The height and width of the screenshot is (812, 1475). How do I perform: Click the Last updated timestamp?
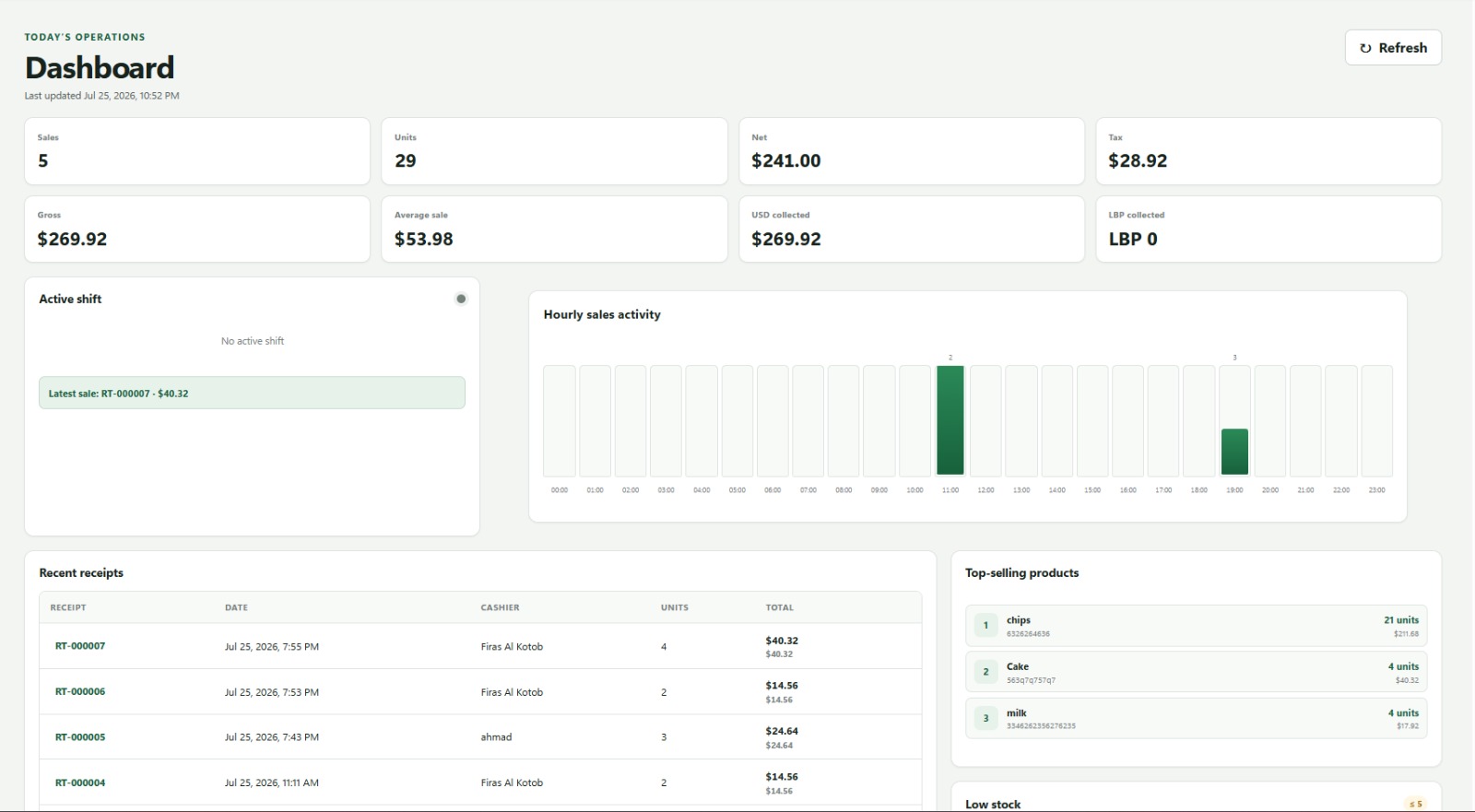point(102,96)
